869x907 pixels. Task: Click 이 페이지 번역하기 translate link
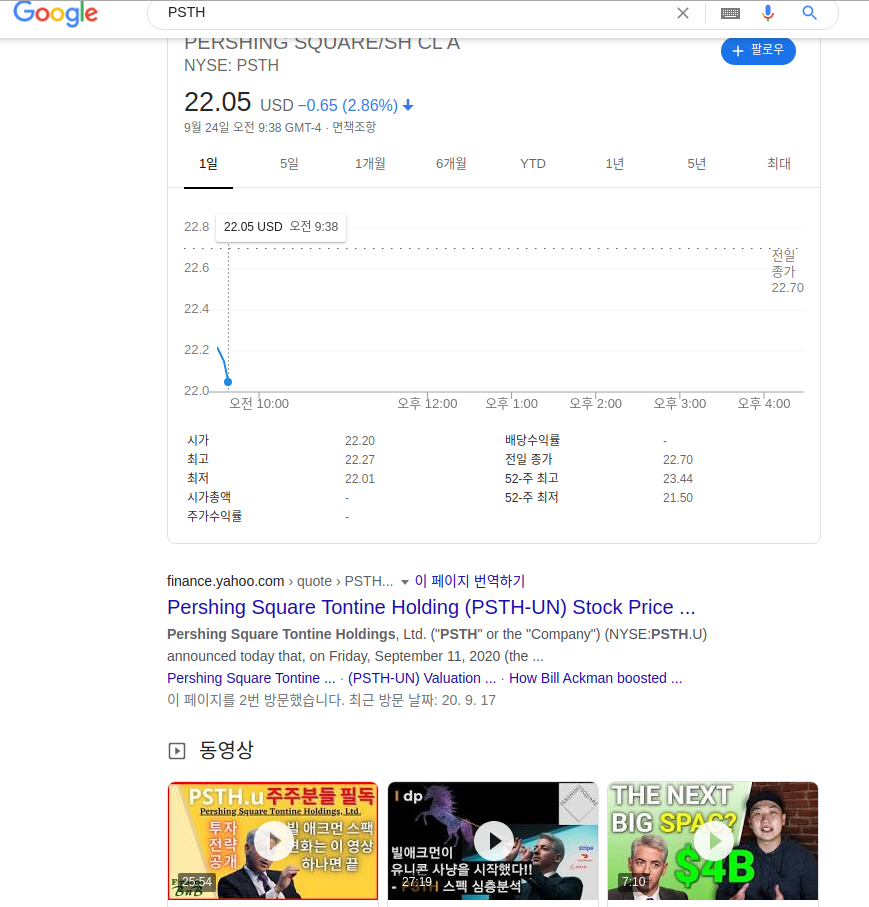click(x=470, y=581)
